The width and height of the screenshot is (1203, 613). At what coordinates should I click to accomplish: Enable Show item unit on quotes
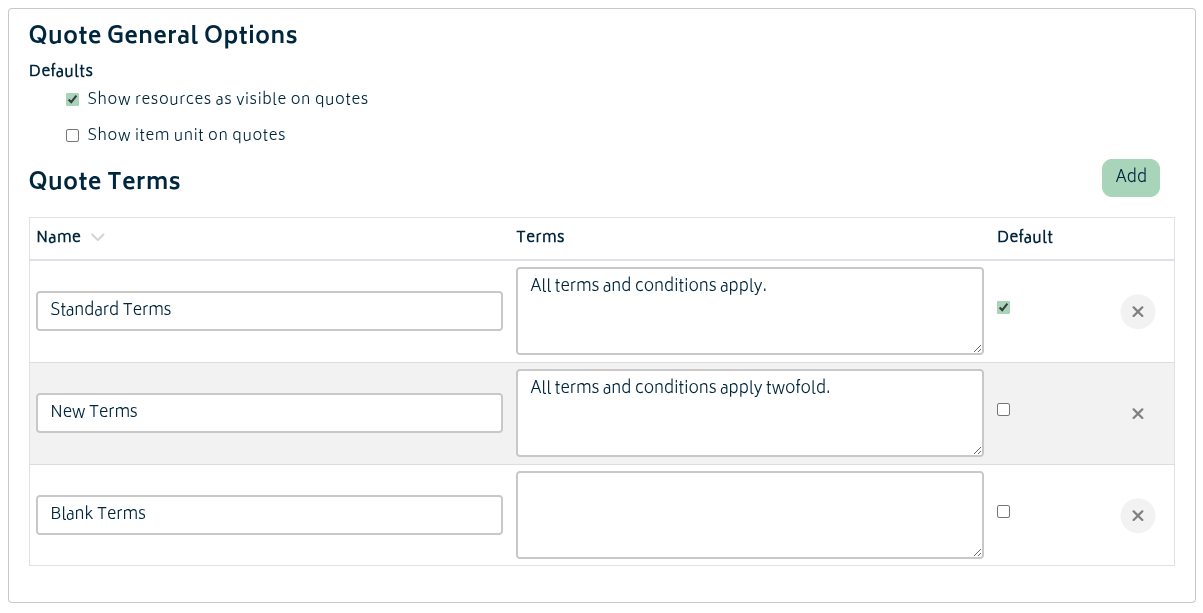tap(72, 136)
